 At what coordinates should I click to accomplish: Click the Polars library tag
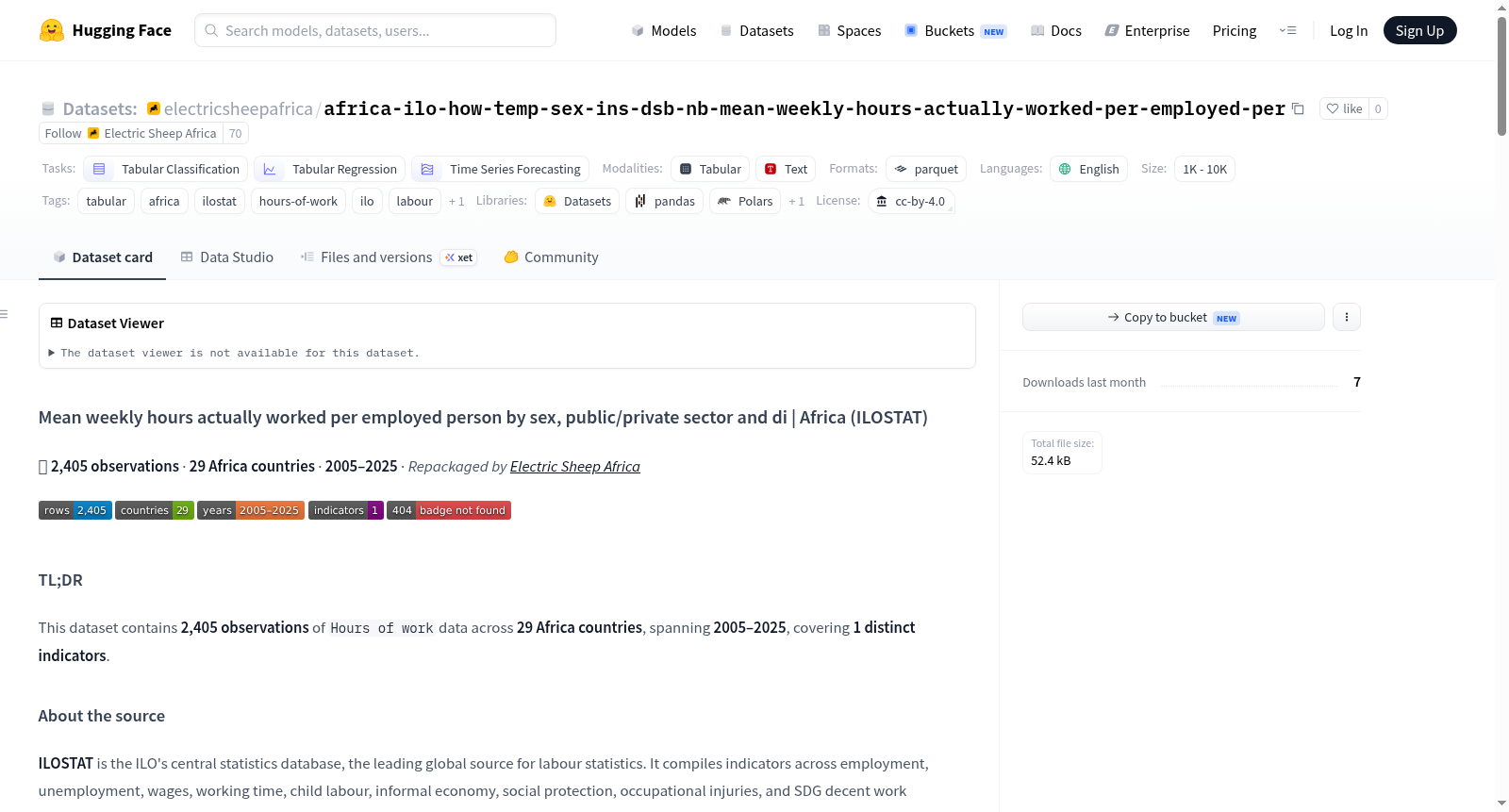click(x=745, y=201)
